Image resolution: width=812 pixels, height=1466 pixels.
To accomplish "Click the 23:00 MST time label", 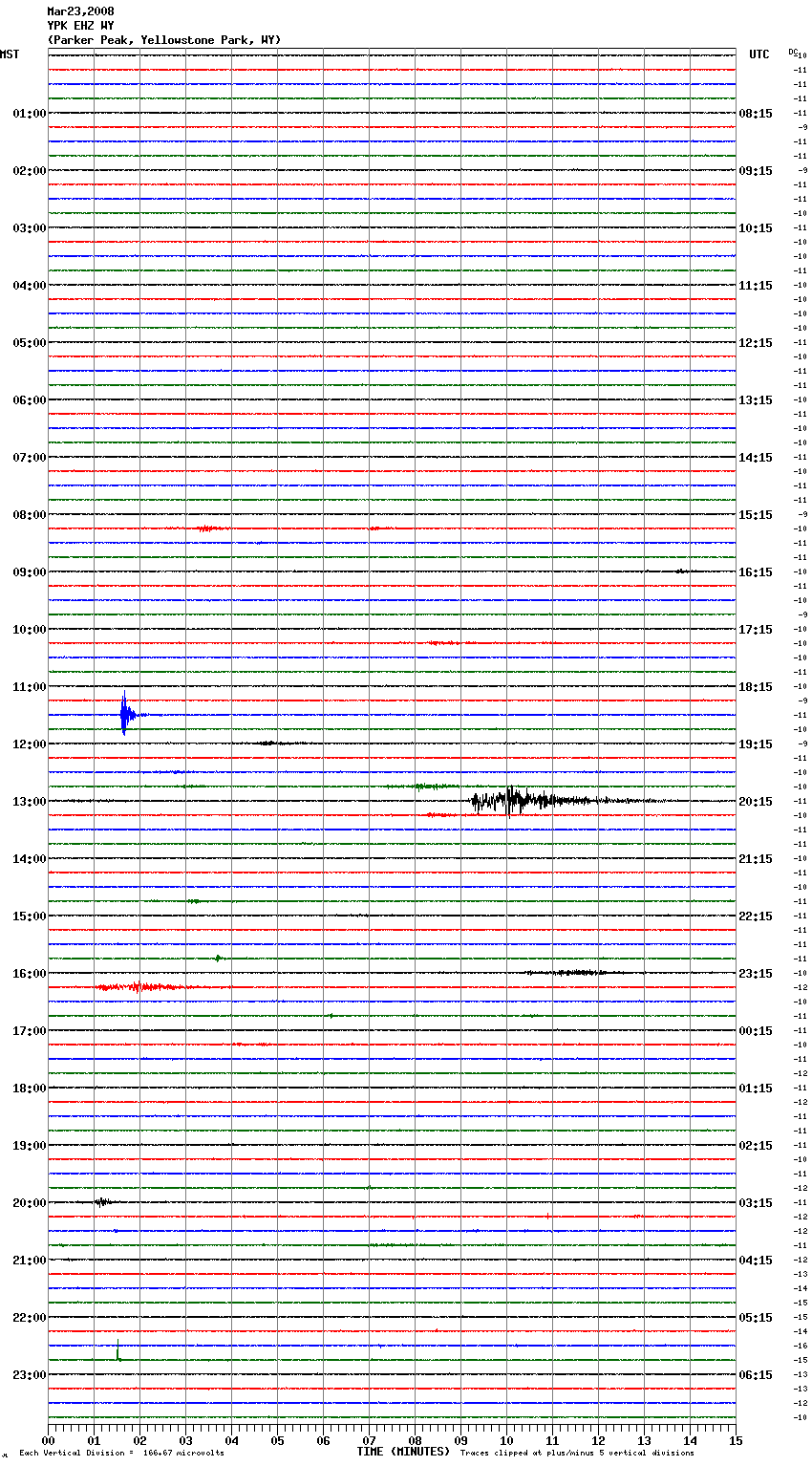I will tap(30, 1375).
